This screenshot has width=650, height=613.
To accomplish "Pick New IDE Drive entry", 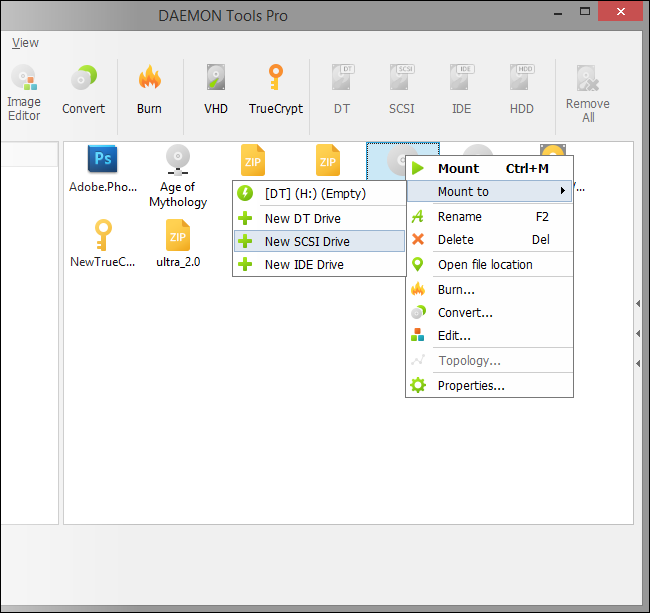I will click(304, 265).
